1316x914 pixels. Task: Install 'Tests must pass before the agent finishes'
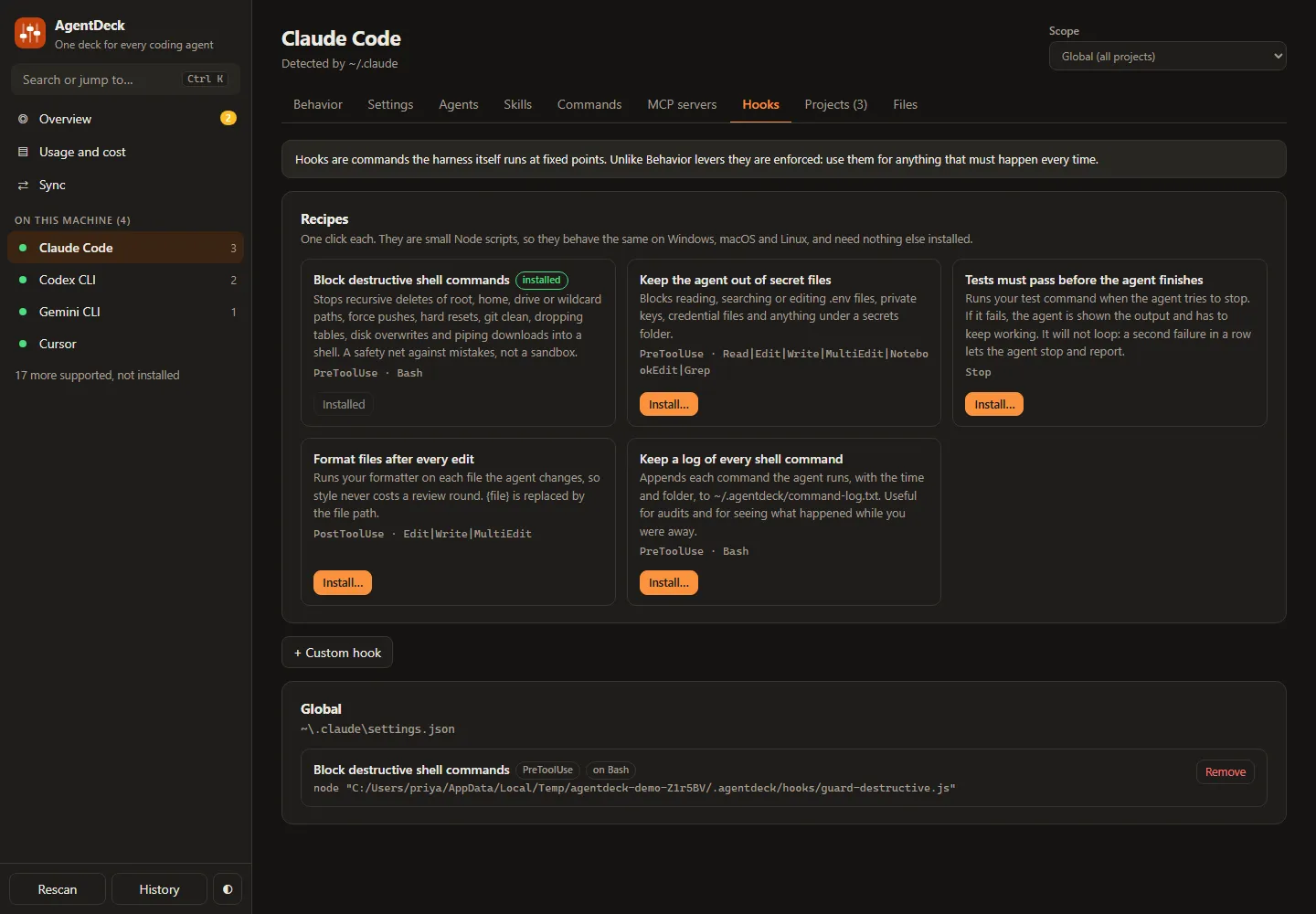click(994, 404)
